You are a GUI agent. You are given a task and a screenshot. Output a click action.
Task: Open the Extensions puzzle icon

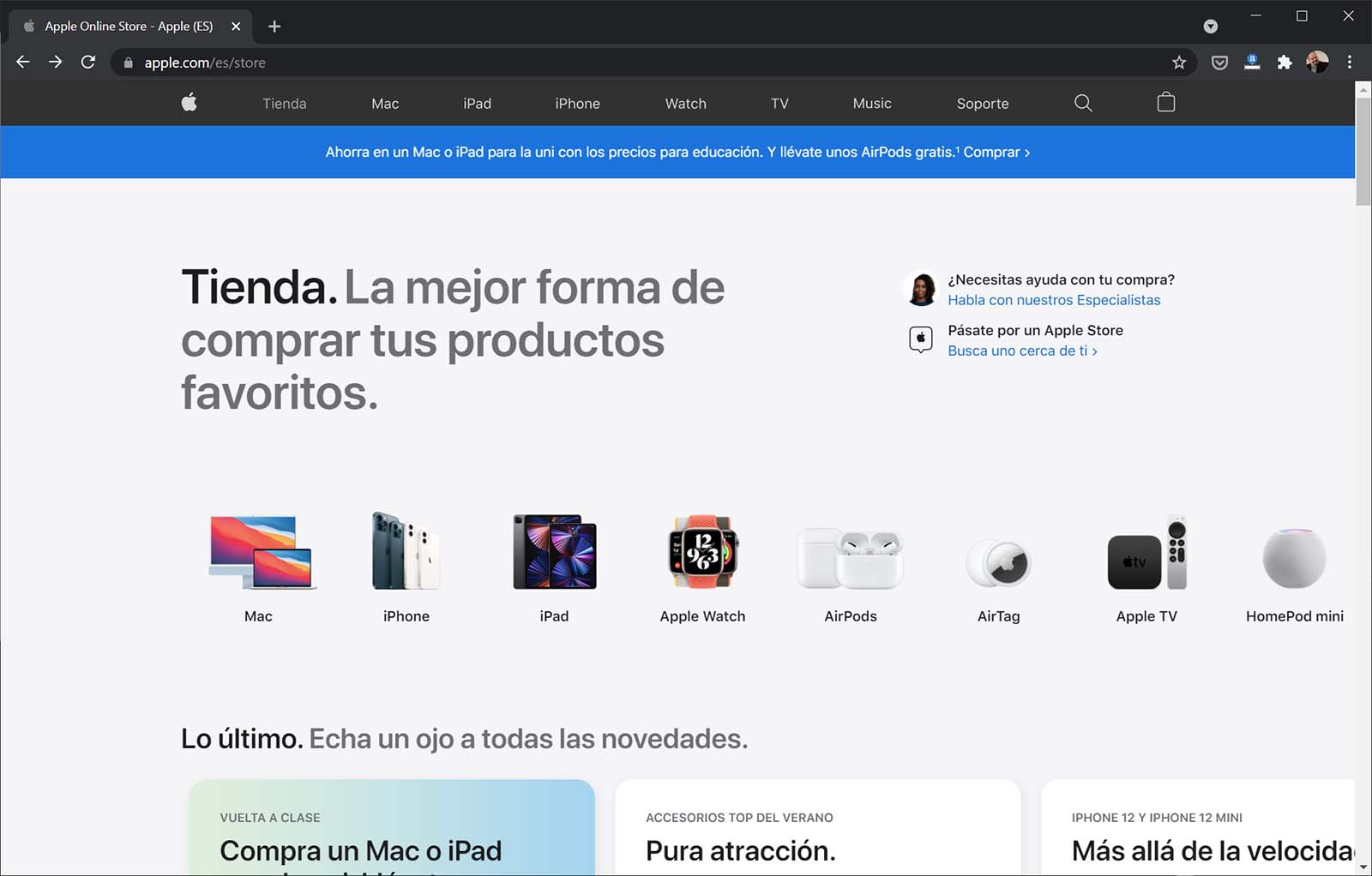coord(1285,62)
